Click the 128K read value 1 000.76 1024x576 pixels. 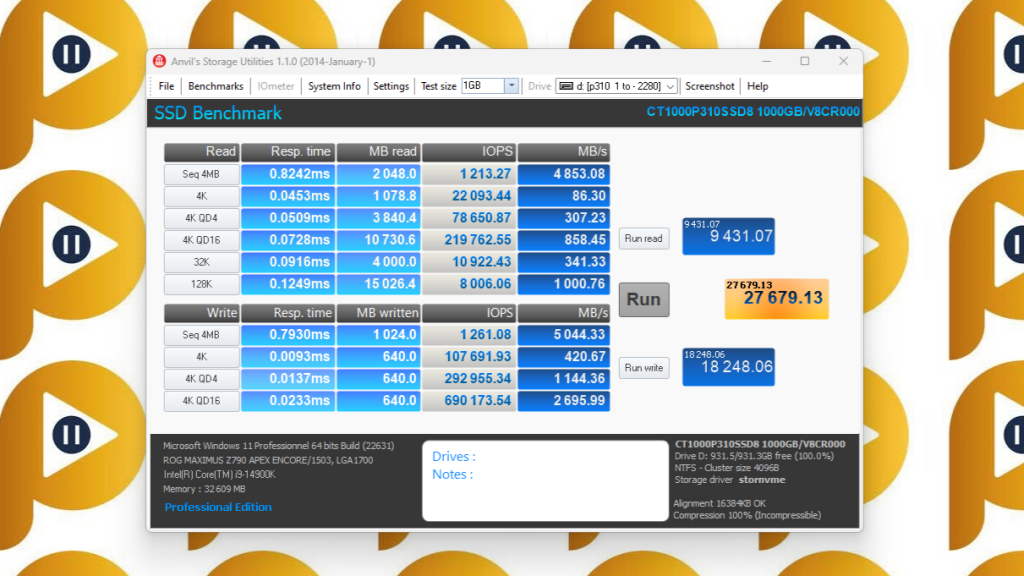564,284
